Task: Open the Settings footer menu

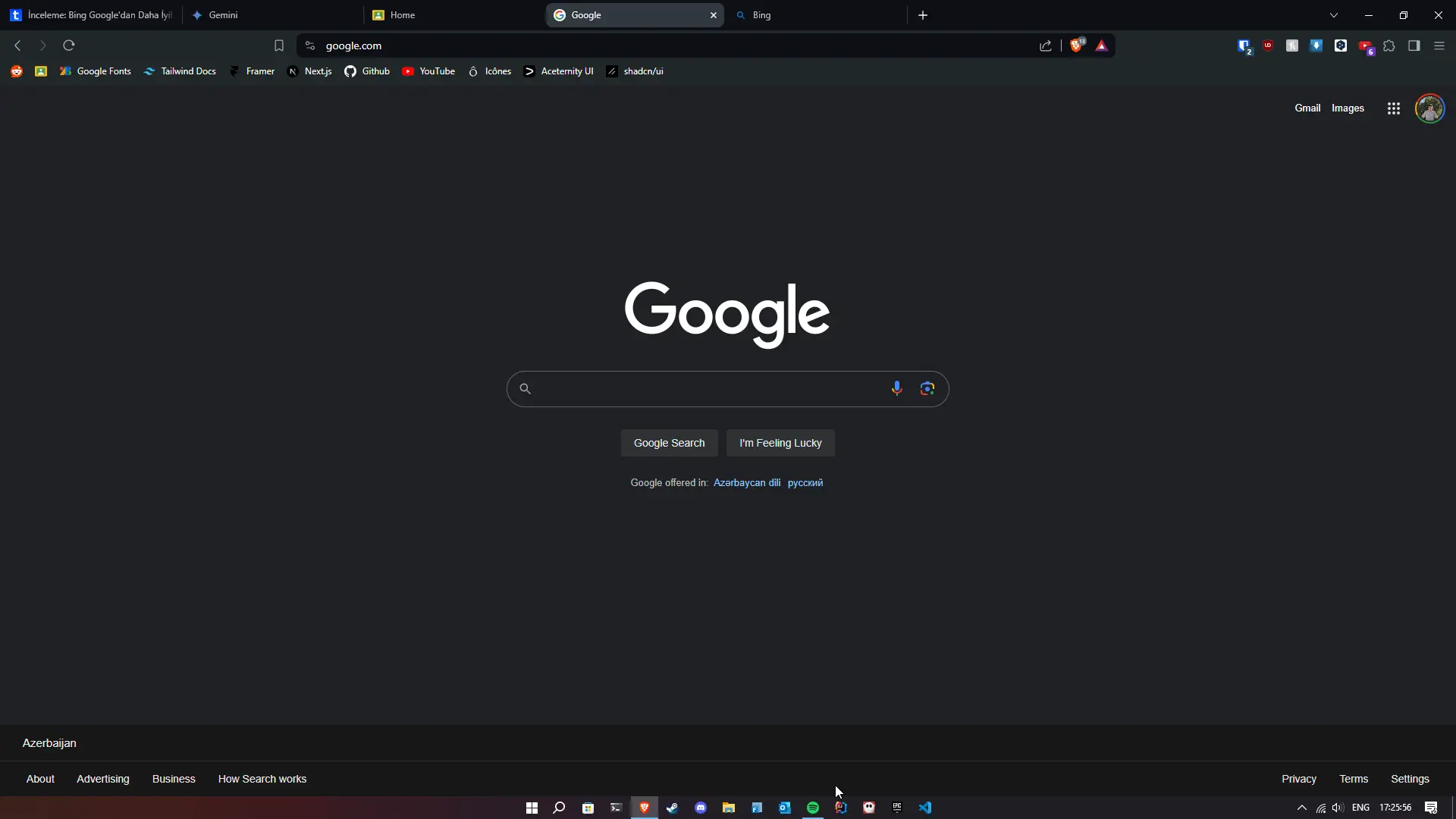Action: pos(1410,779)
